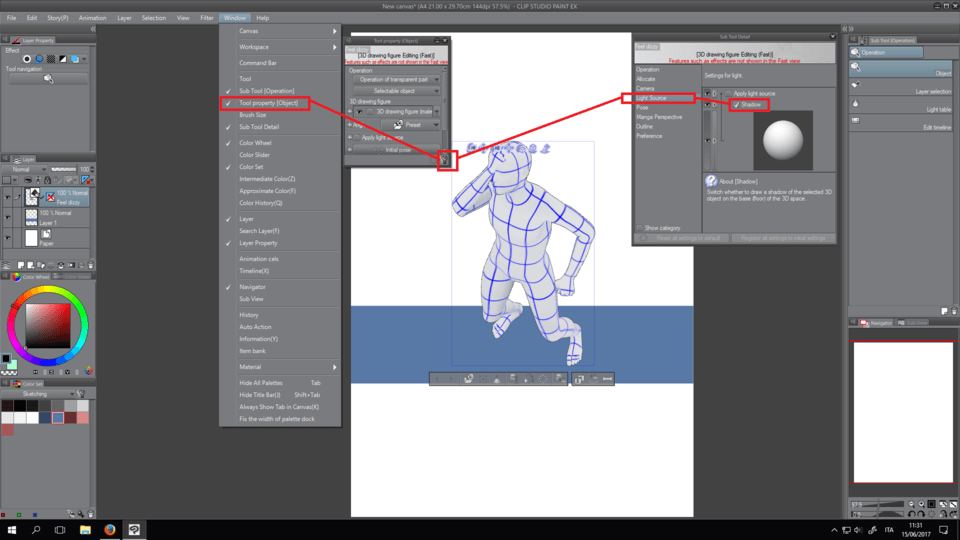This screenshot has width=960, height=540.
Task: Click Initial pose button
Action: [398, 150]
